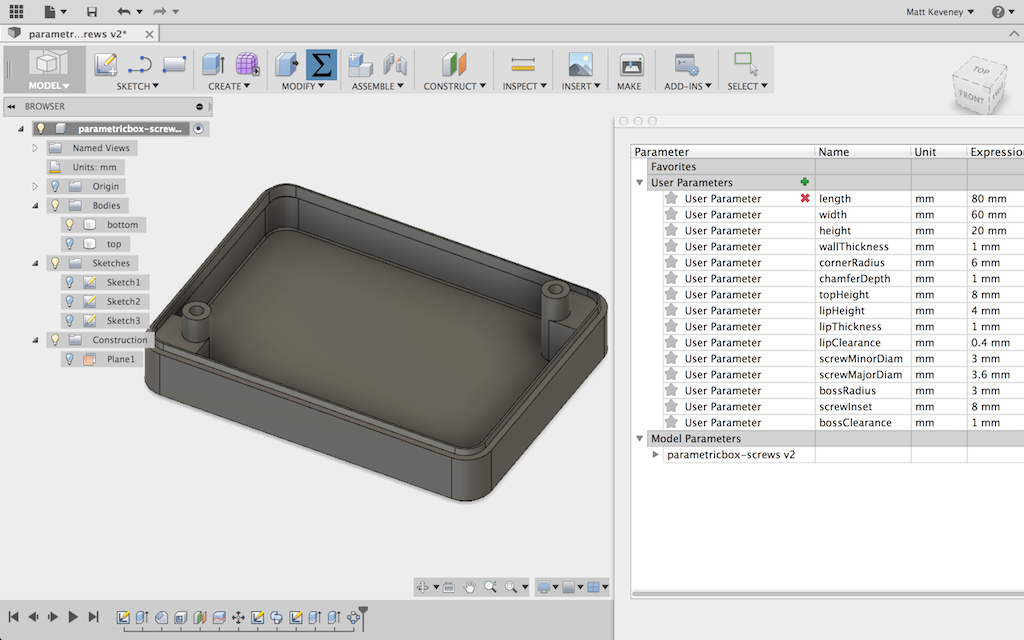Hide the Sketch2 sketch with its lightbulb
The height and width of the screenshot is (640, 1024).
69,301
